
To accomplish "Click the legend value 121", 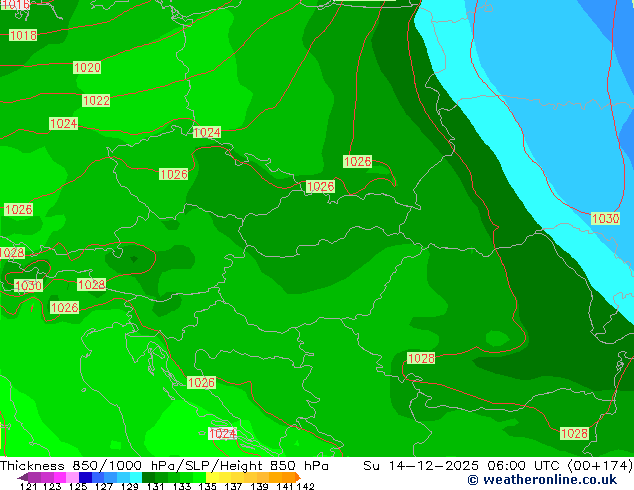I will pos(28,486).
